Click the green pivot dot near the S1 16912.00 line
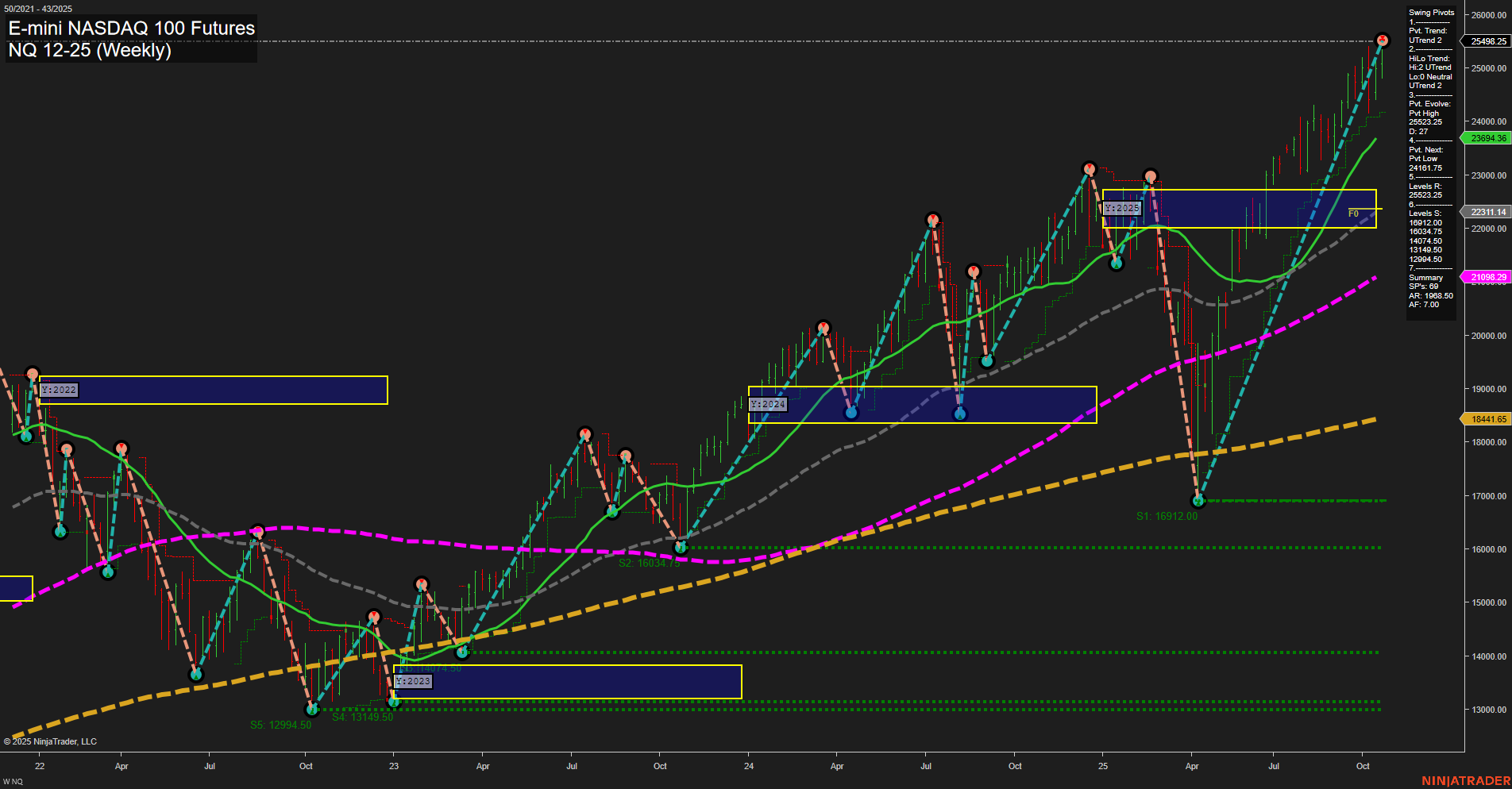The image size is (1512, 789). coord(1197,500)
